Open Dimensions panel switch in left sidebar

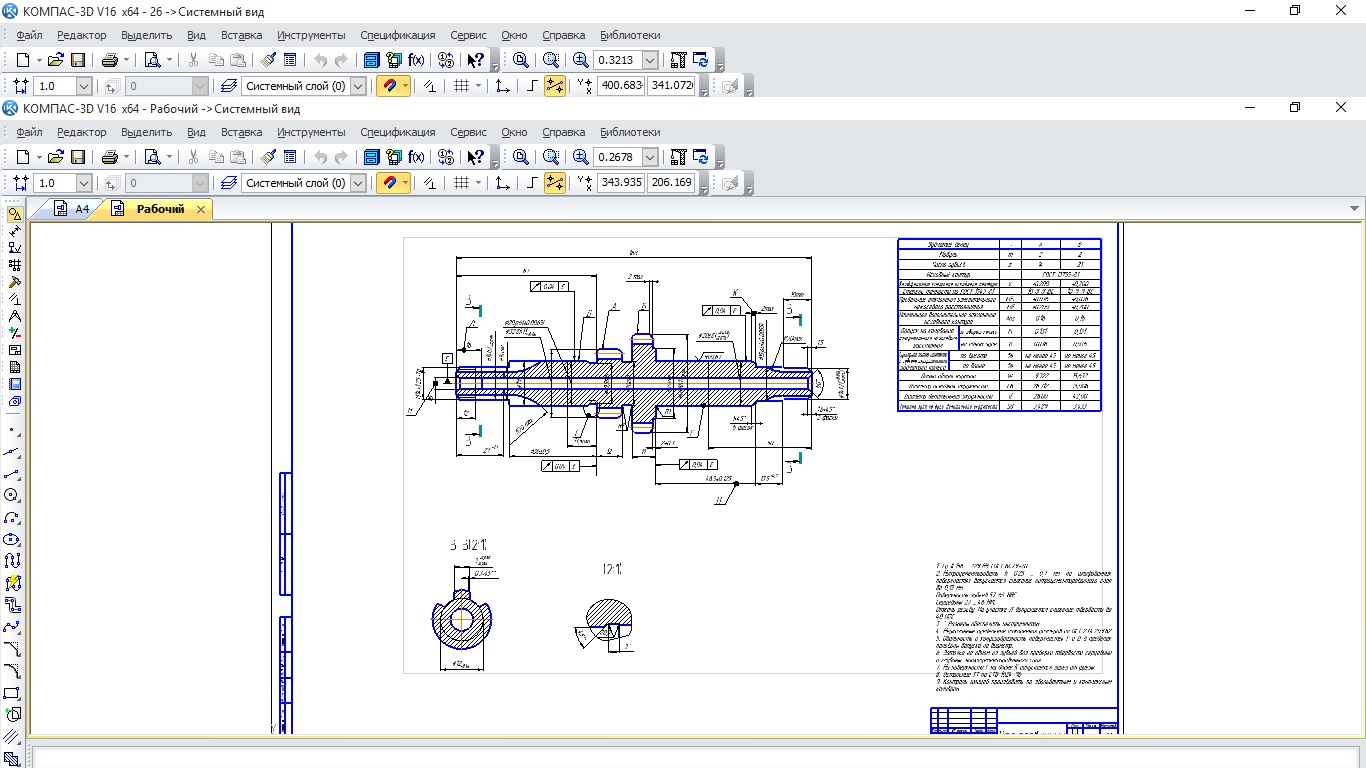(x=13, y=231)
